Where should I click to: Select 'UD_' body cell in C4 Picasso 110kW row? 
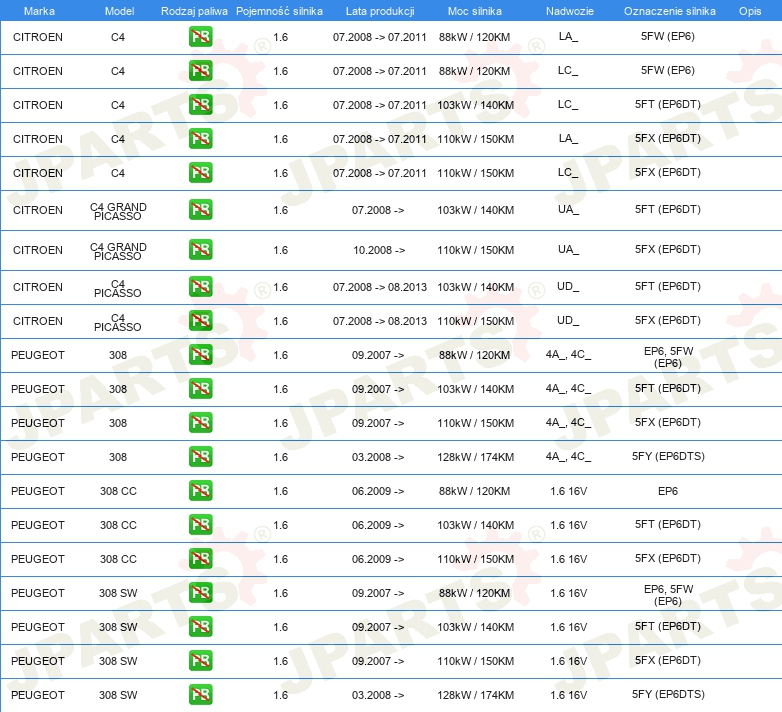[x=568, y=320]
